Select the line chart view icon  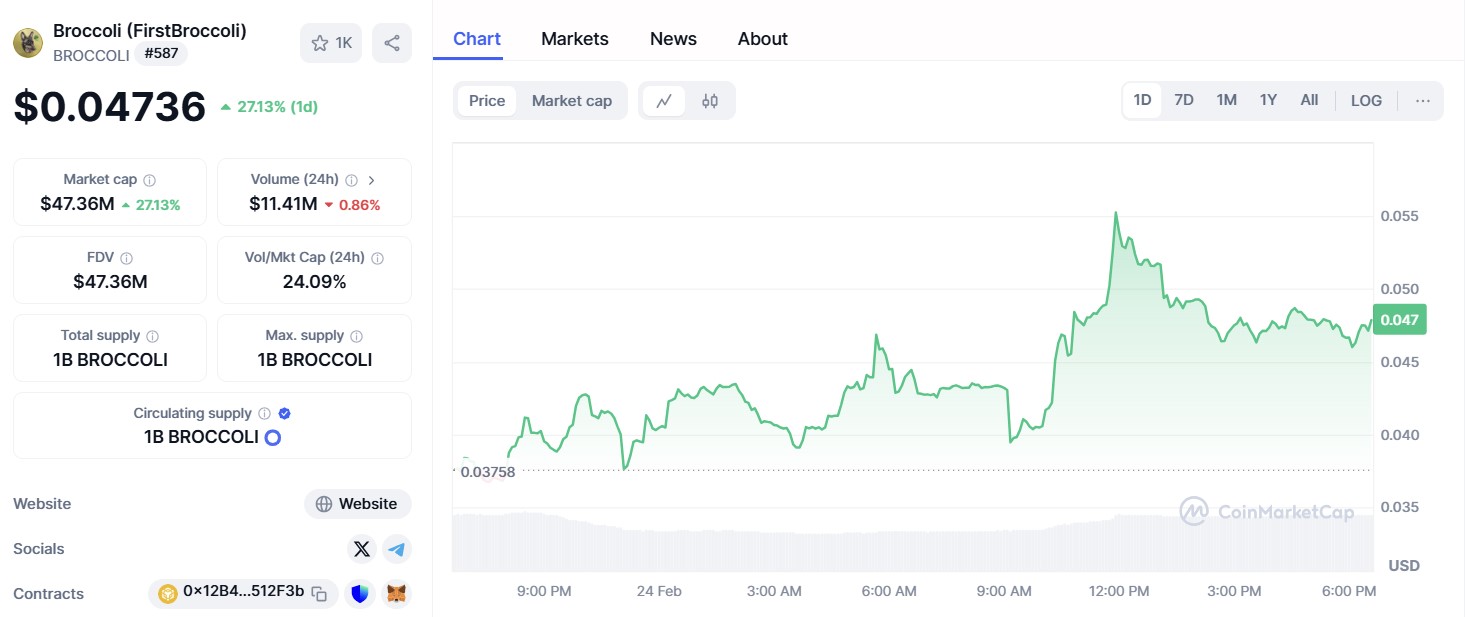[x=664, y=101]
